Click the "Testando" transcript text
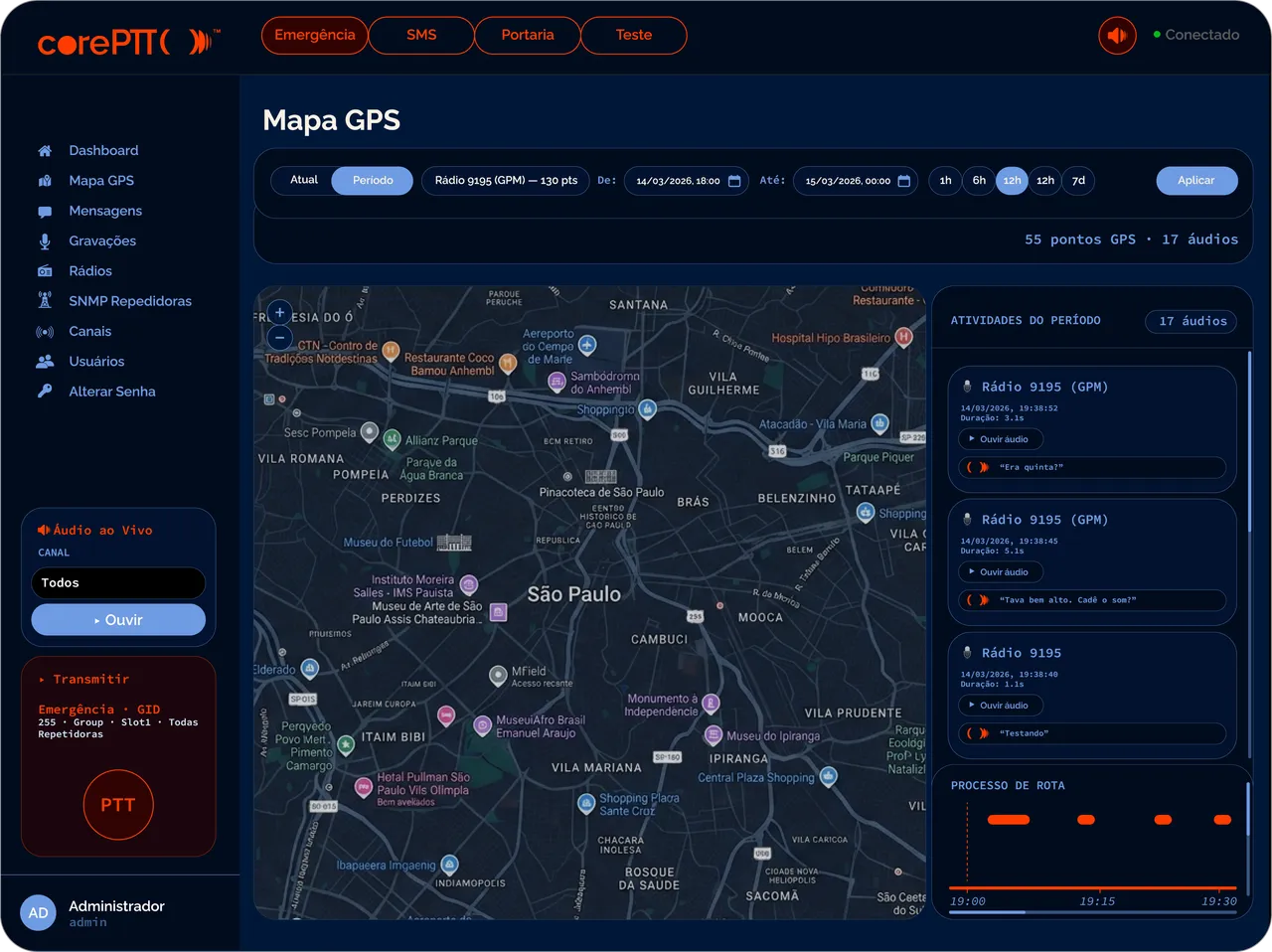The width and height of the screenshot is (1272, 952). [1024, 733]
